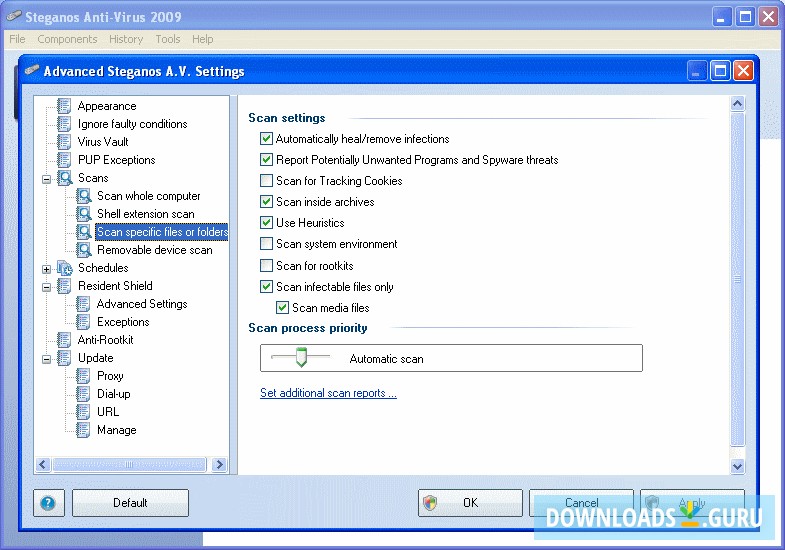This screenshot has width=785, height=550.
Task: Click the tree panel left scroll arrow
Action: (43, 465)
